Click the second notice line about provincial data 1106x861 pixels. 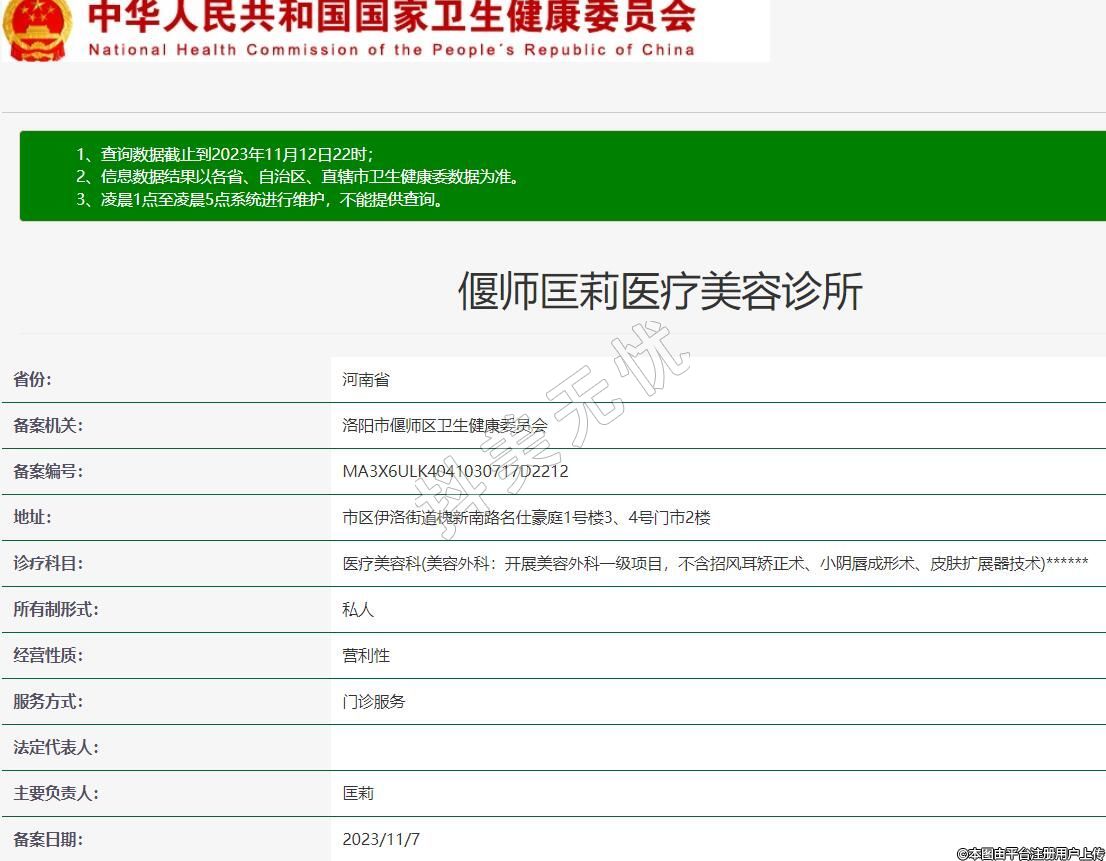[x=298, y=177]
